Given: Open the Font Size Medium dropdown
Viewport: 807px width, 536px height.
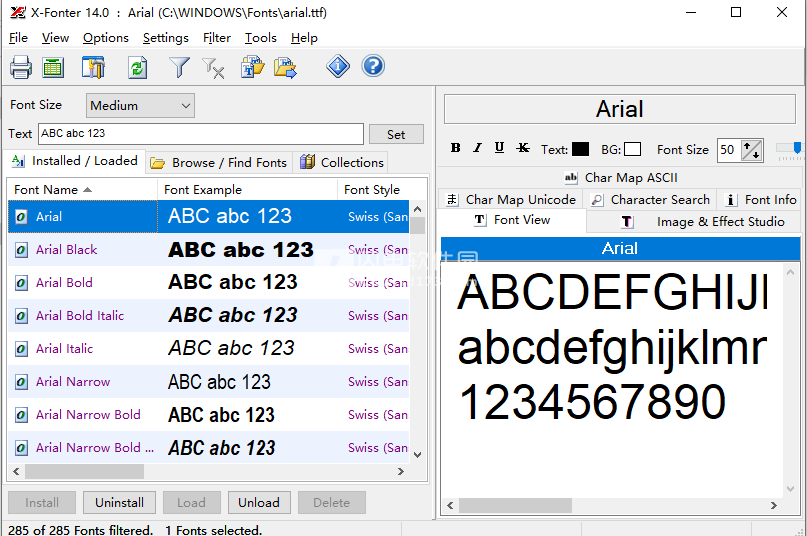Looking at the screenshot, I should click(x=140, y=106).
